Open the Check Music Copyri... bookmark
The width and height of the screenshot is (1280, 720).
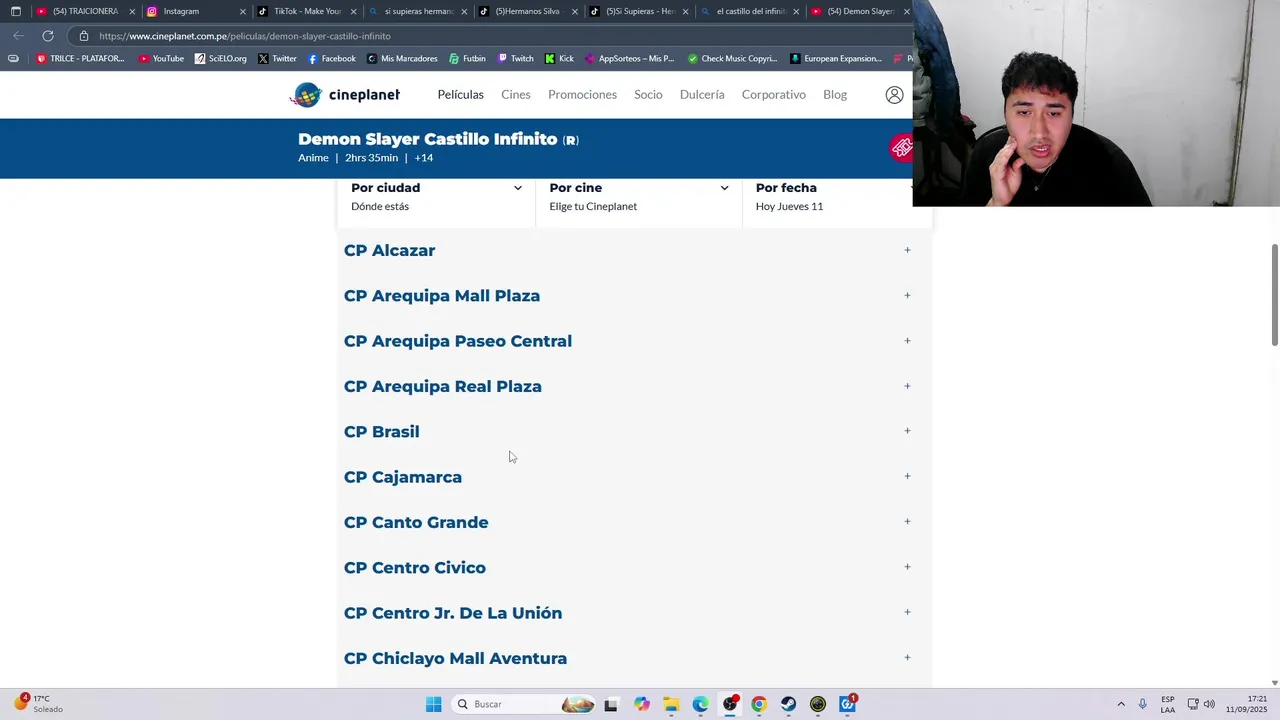(732, 58)
